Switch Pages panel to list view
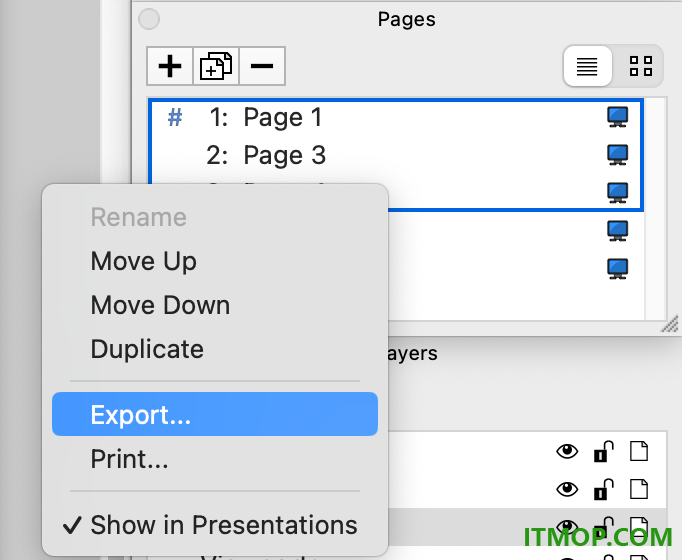 [x=587, y=66]
